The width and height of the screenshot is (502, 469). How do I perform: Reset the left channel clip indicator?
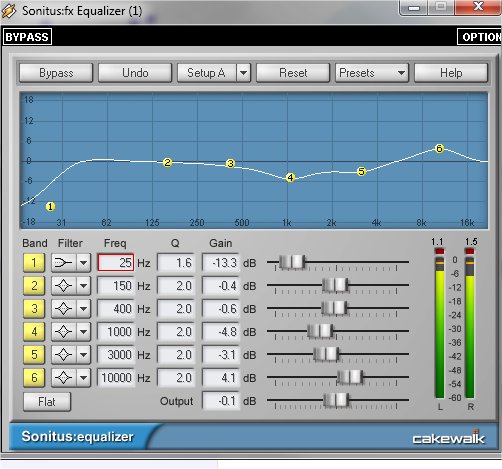pyautogui.click(x=440, y=251)
